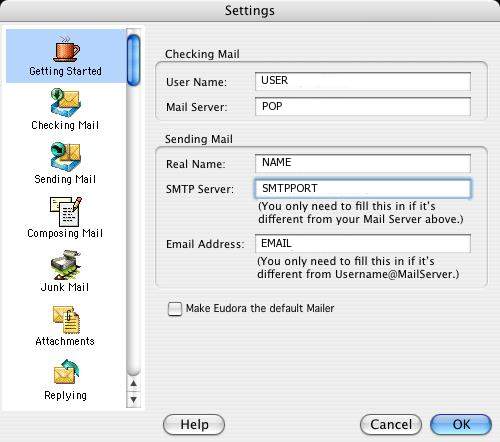The height and width of the screenshot is (442, 500).
Task: Click the Mail Server input field
Action: click(363, 107)
